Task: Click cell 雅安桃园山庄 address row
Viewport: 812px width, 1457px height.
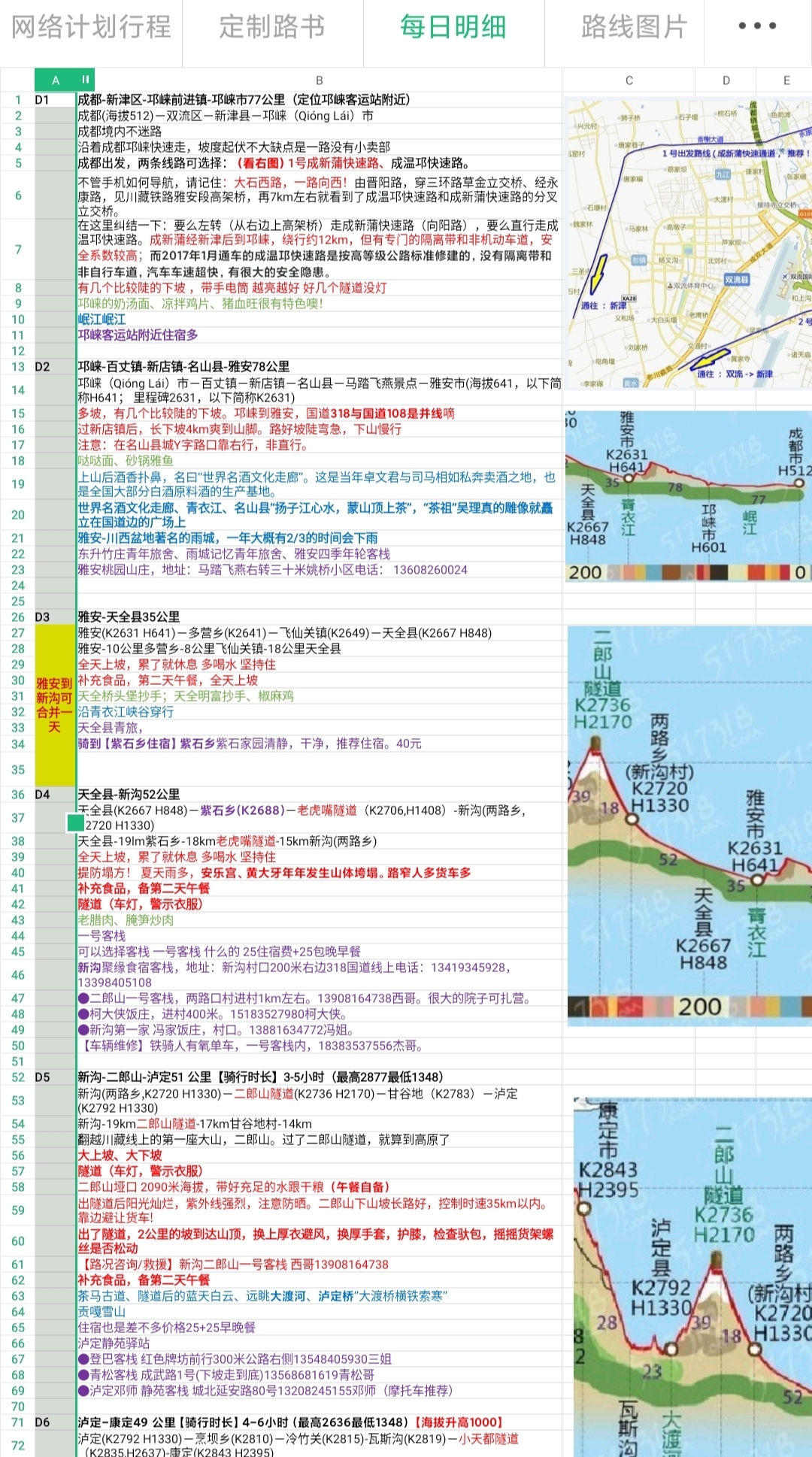Action: [x=319, y=570]
